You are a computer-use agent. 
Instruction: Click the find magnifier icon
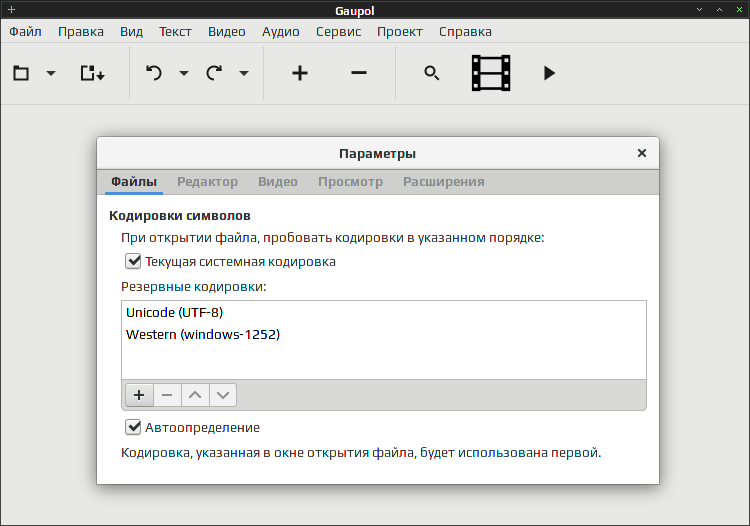(x=431, y=73)
